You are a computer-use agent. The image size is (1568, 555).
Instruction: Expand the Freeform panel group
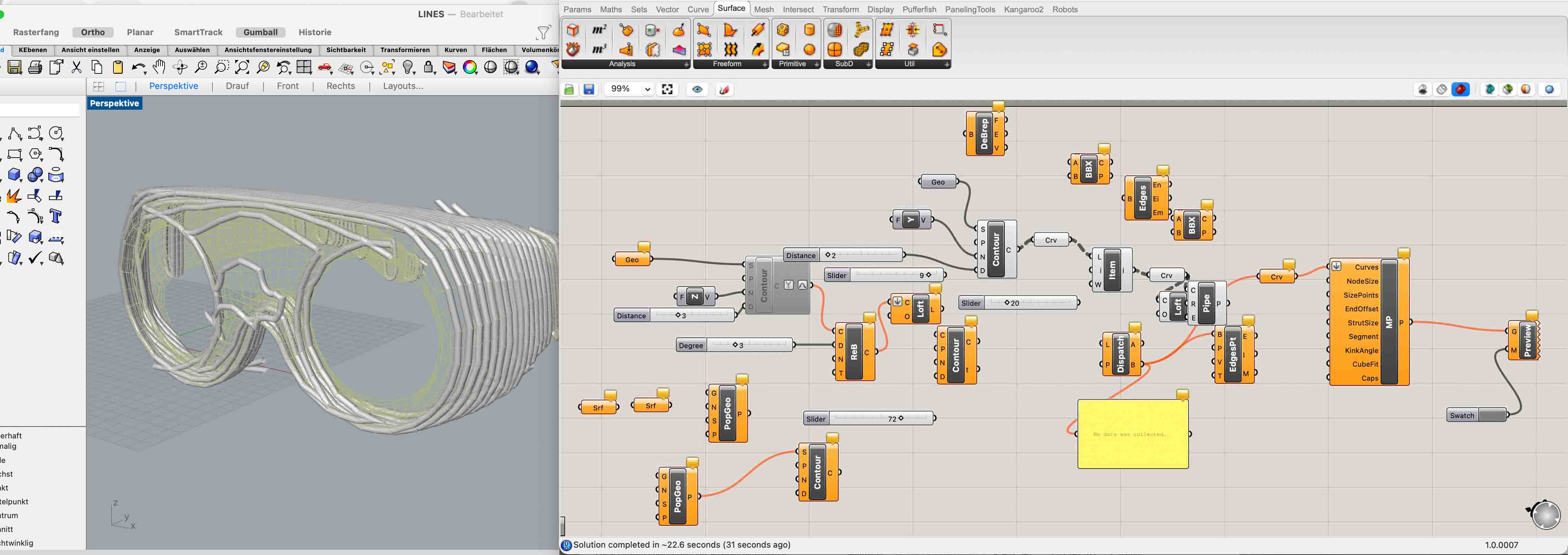point(765,65)
